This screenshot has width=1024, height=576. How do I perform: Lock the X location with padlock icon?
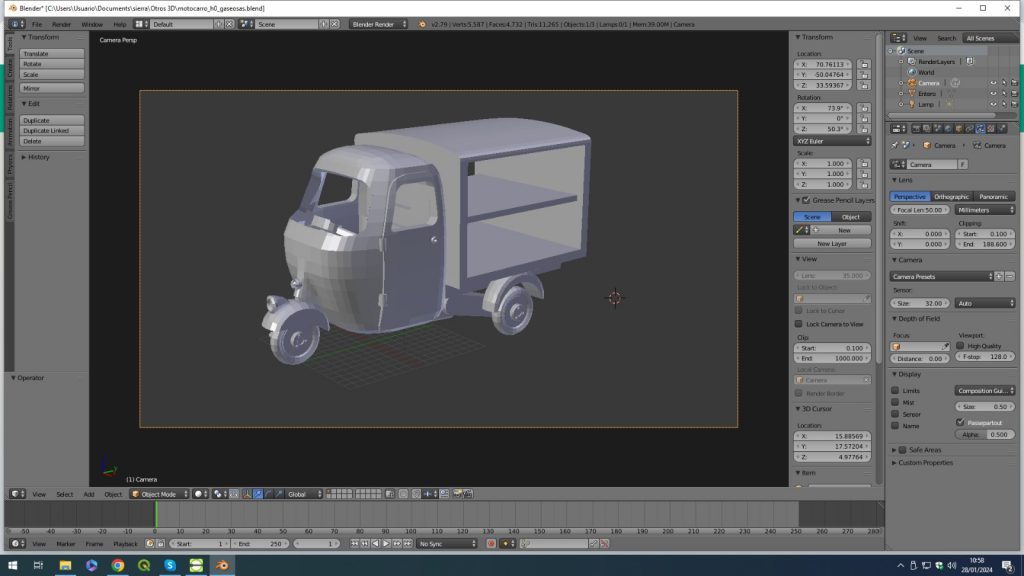tap(864, 63)
